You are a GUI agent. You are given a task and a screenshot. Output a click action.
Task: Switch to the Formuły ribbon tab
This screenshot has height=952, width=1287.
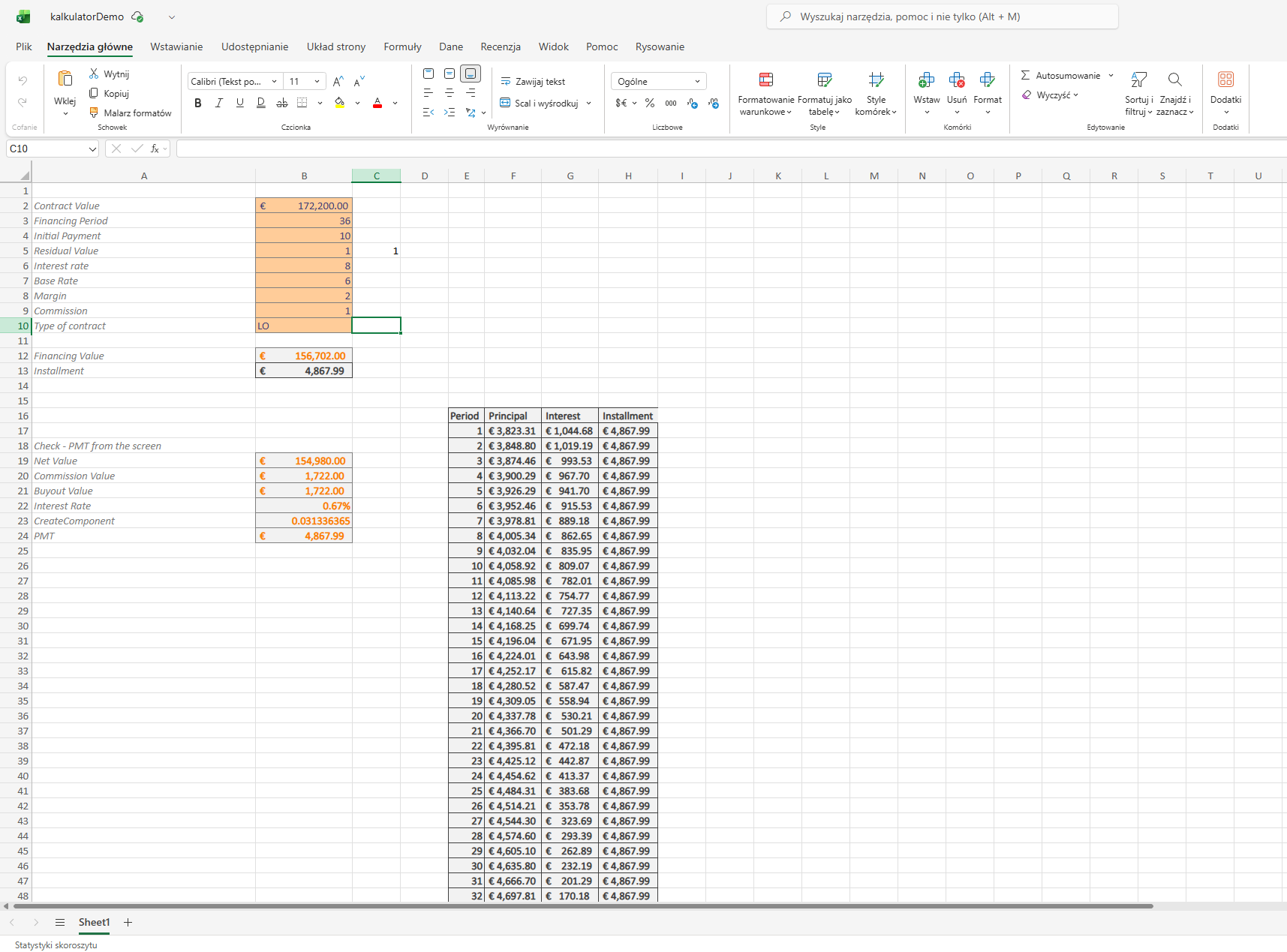click(402, 47)
